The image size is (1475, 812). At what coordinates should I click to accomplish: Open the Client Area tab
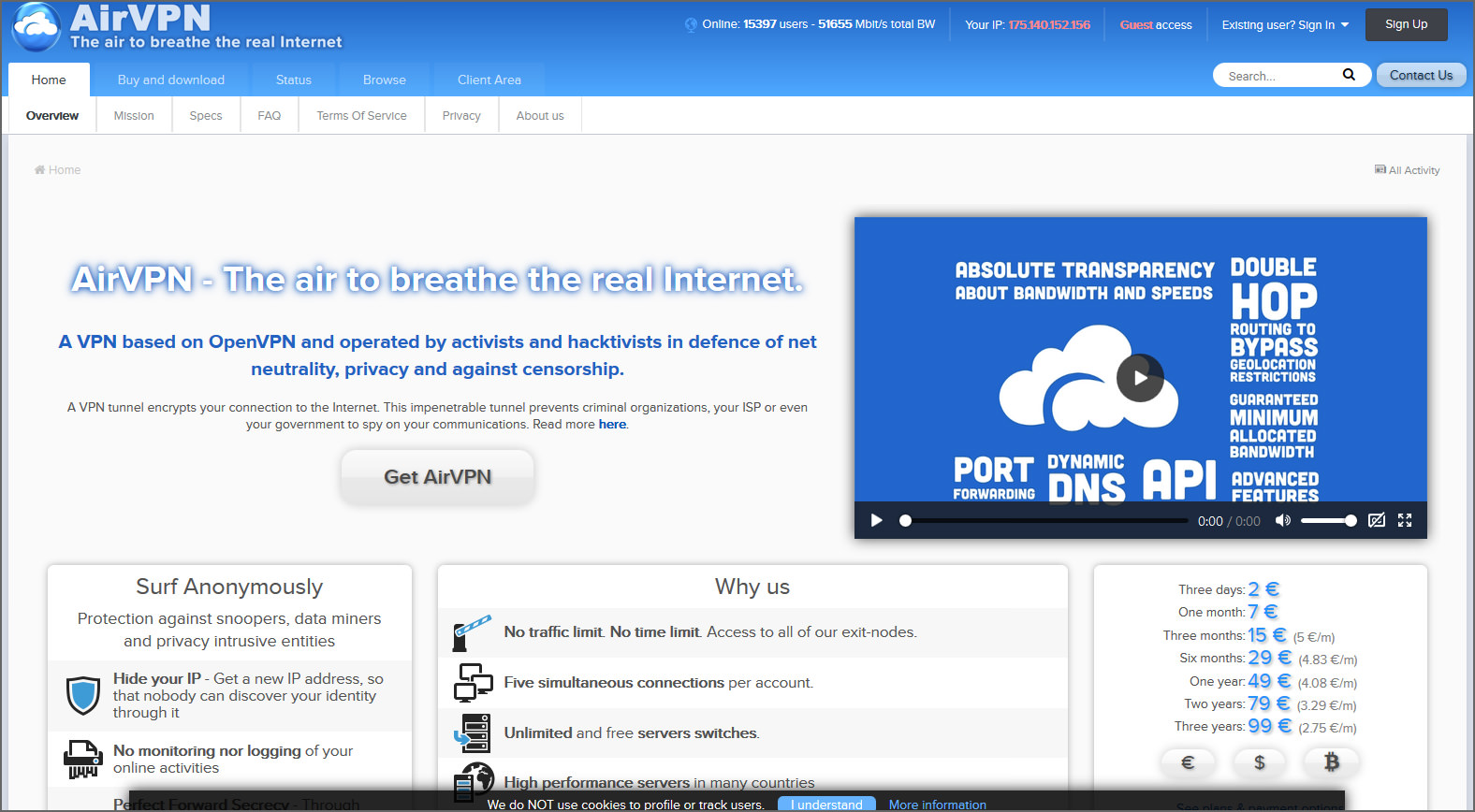tap(489, 80)
